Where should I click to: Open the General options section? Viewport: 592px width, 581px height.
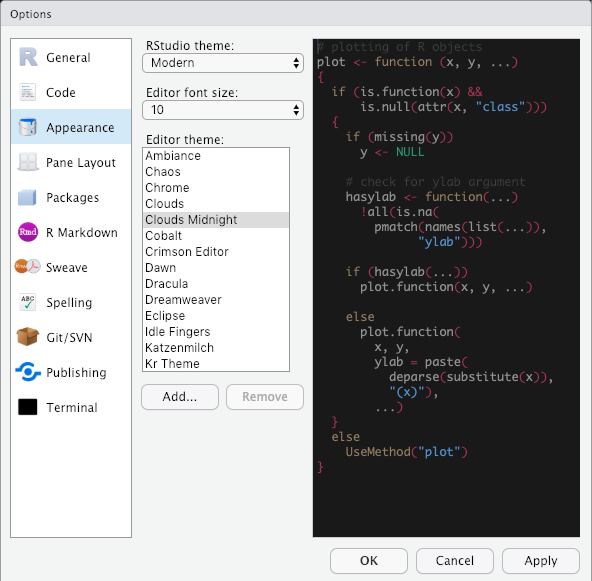71,57
